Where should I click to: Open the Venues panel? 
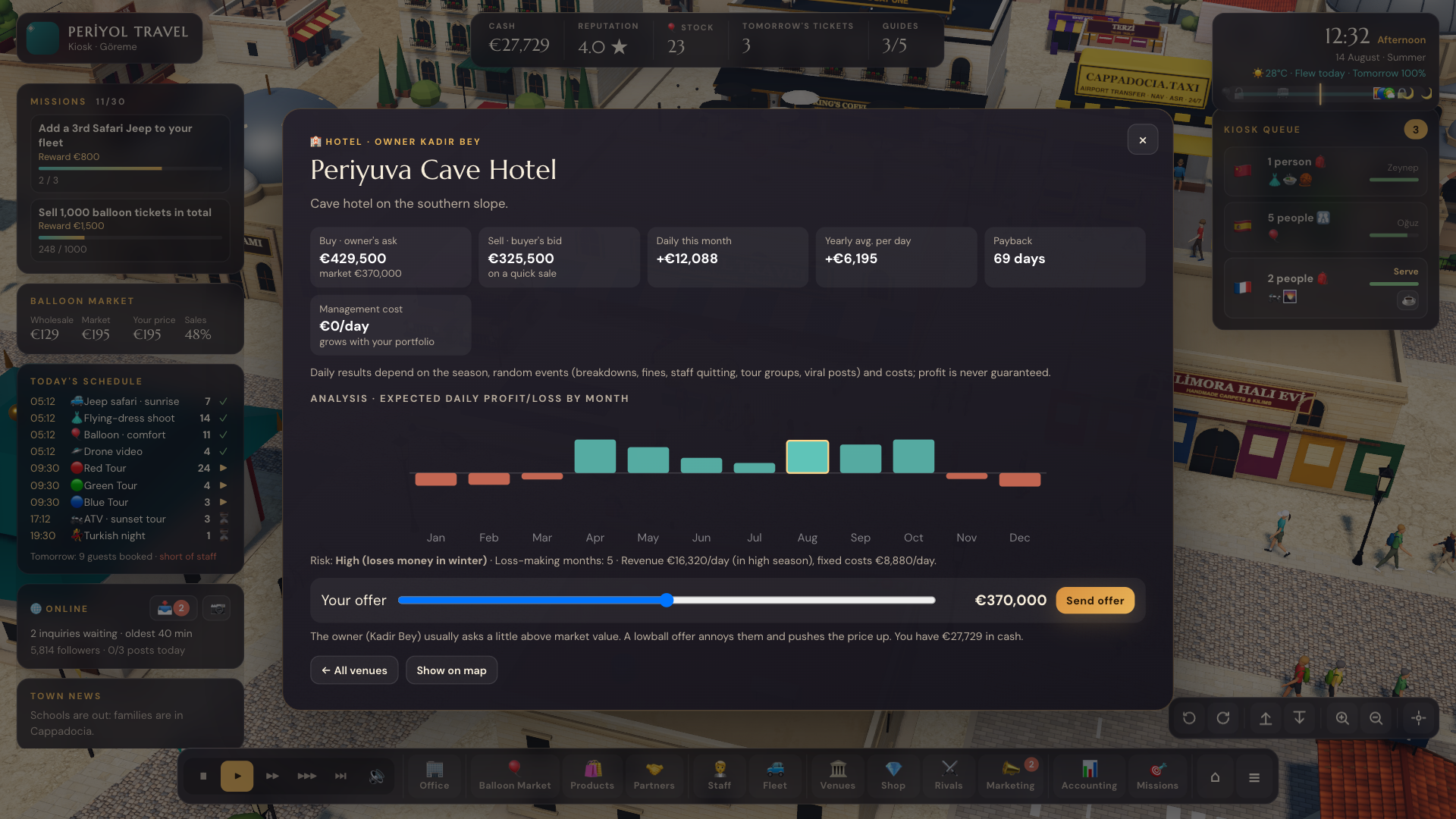pyautogui.click(x=837, y=775)
